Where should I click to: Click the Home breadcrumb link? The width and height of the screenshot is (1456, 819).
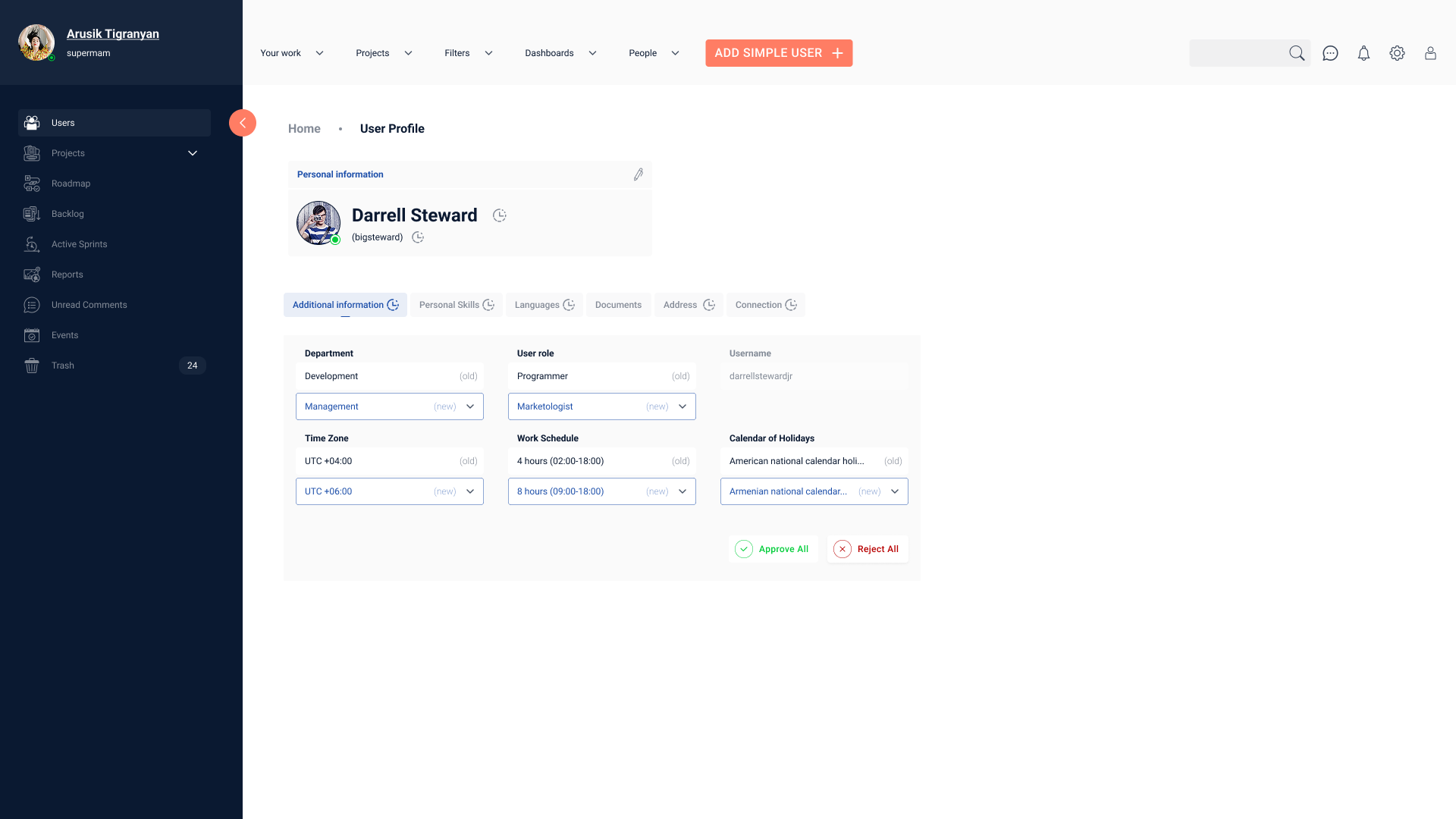click(304, 129)
